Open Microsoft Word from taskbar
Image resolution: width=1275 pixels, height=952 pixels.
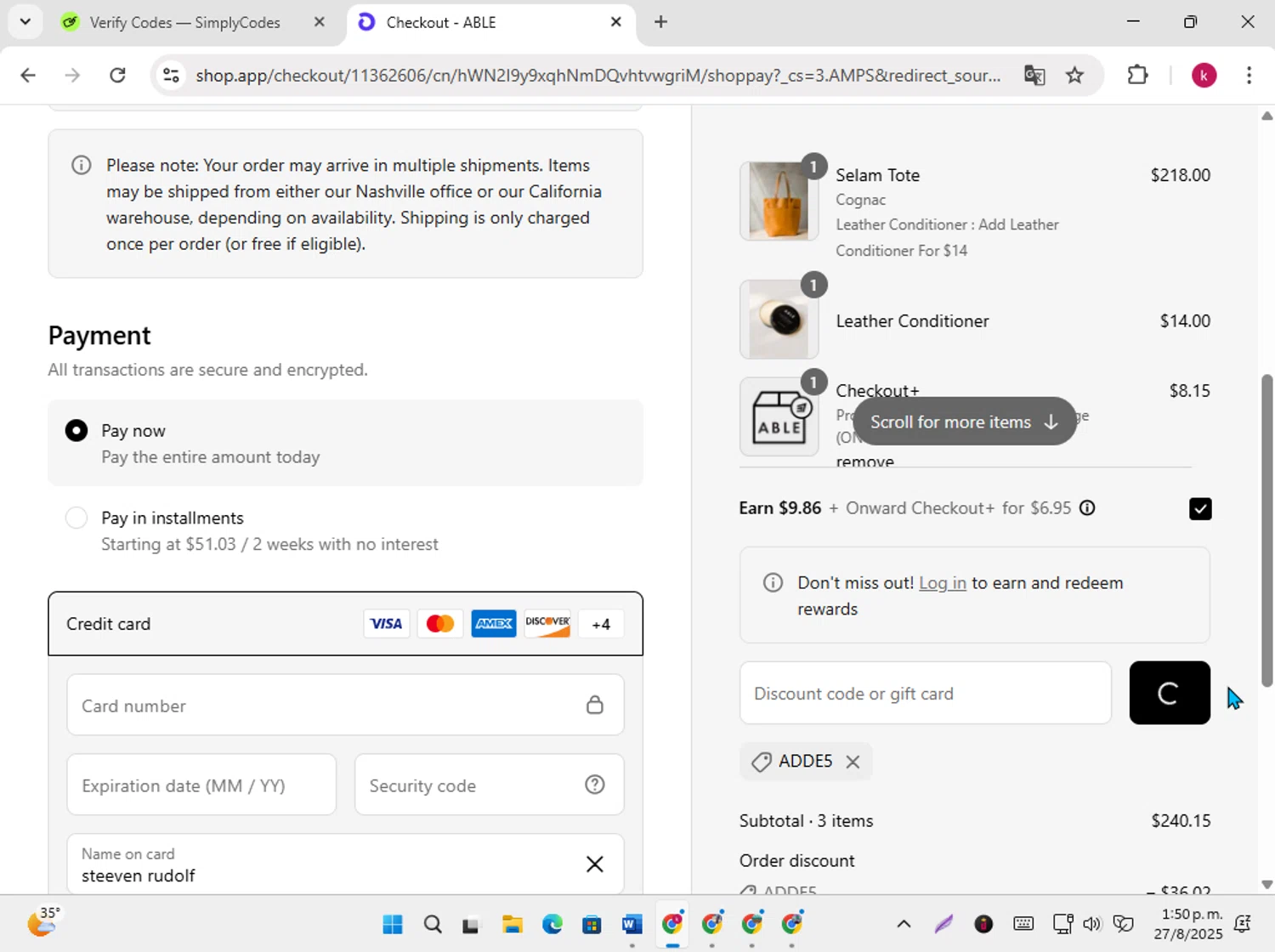tap(632, 924)
